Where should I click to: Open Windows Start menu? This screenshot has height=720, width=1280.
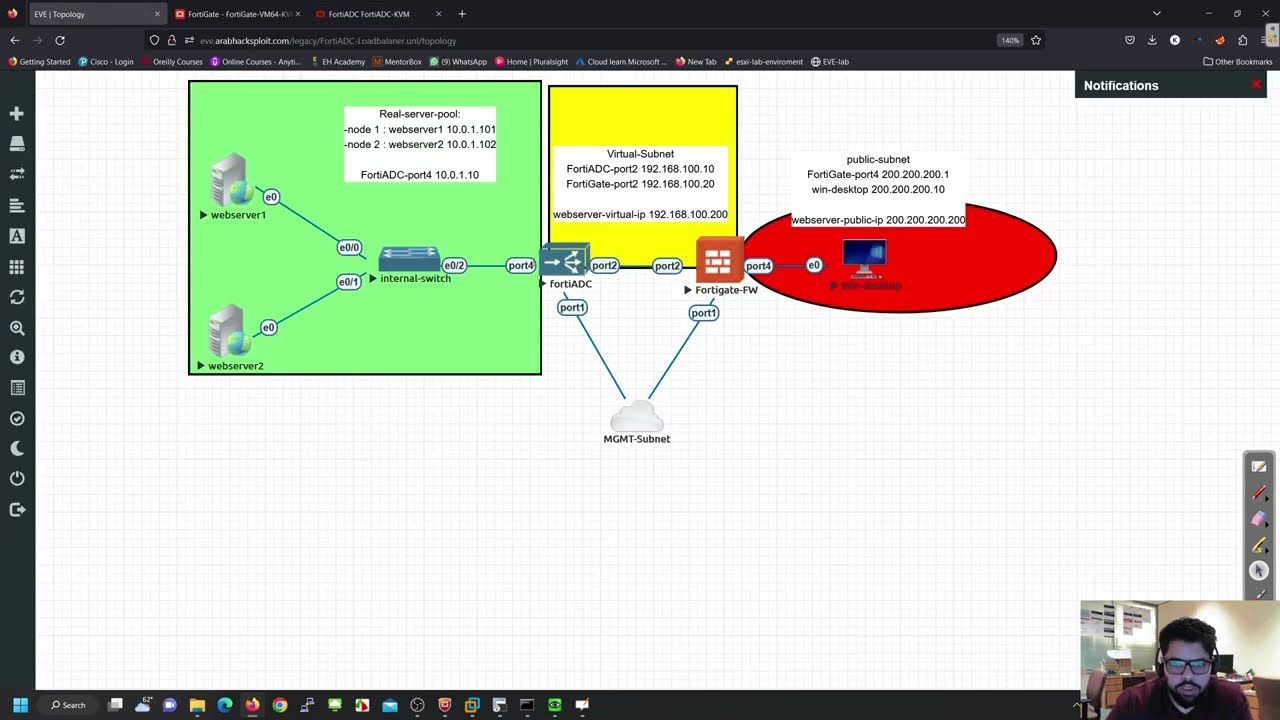20,705
